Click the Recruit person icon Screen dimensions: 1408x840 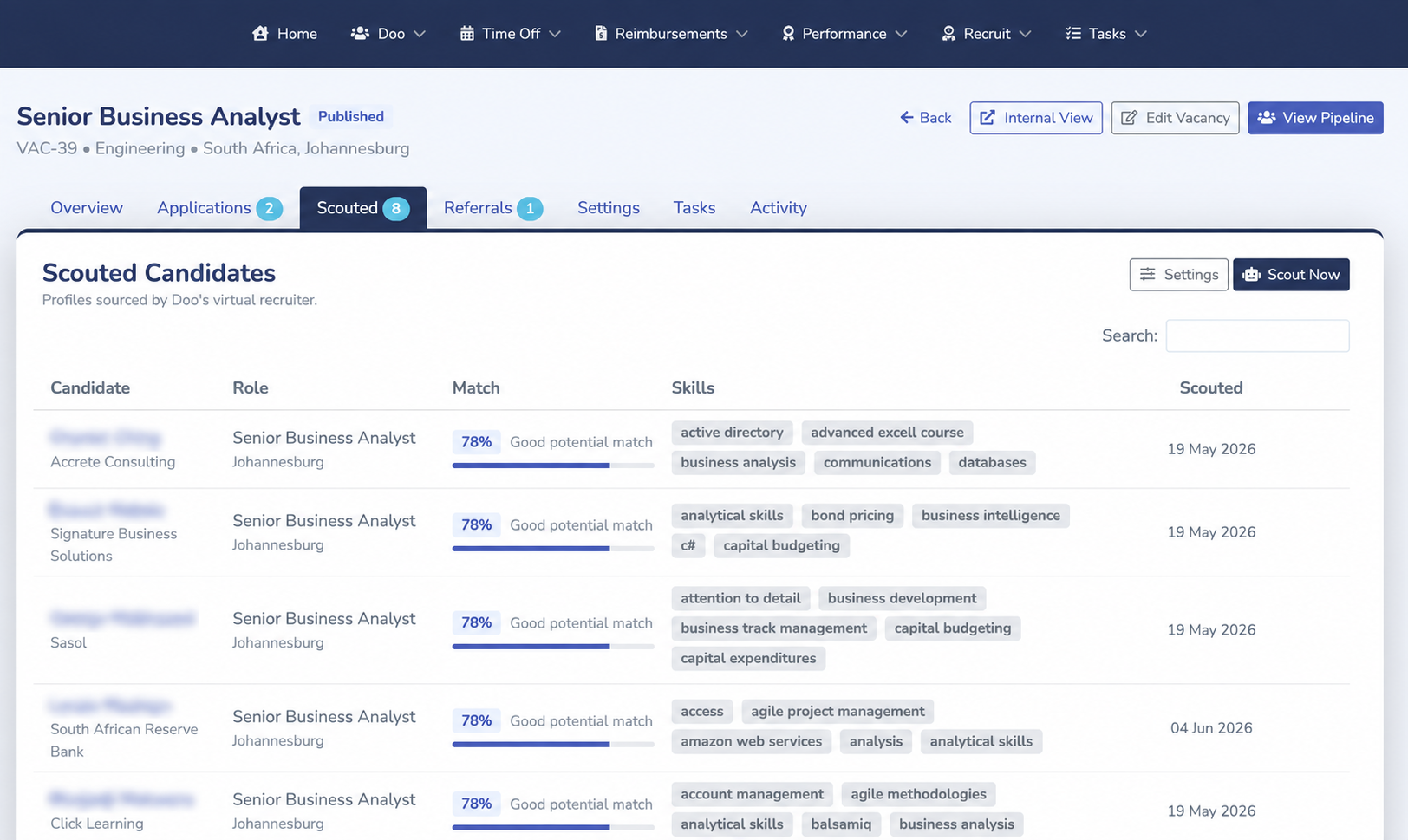pyautogui.click(x=948, y=34)
